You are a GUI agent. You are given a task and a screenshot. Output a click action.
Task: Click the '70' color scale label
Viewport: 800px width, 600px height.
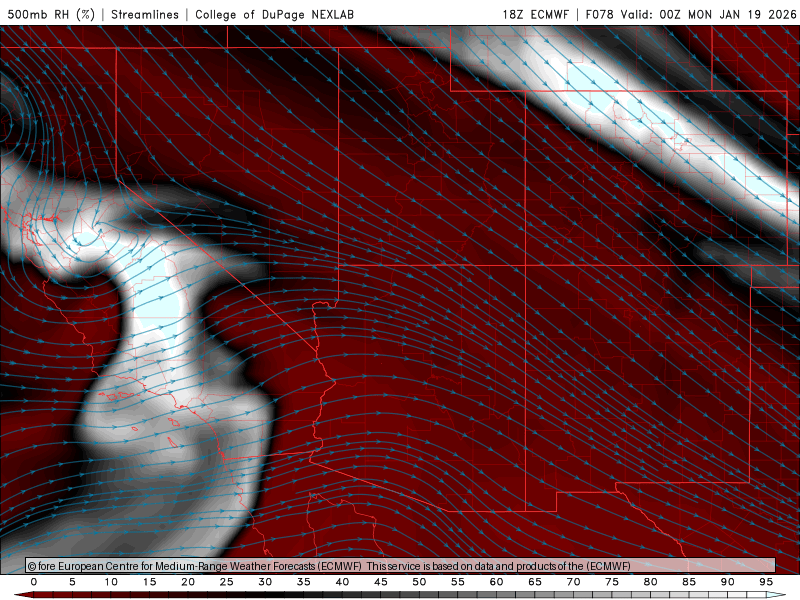pyautogui.click(x=573, y=582)
